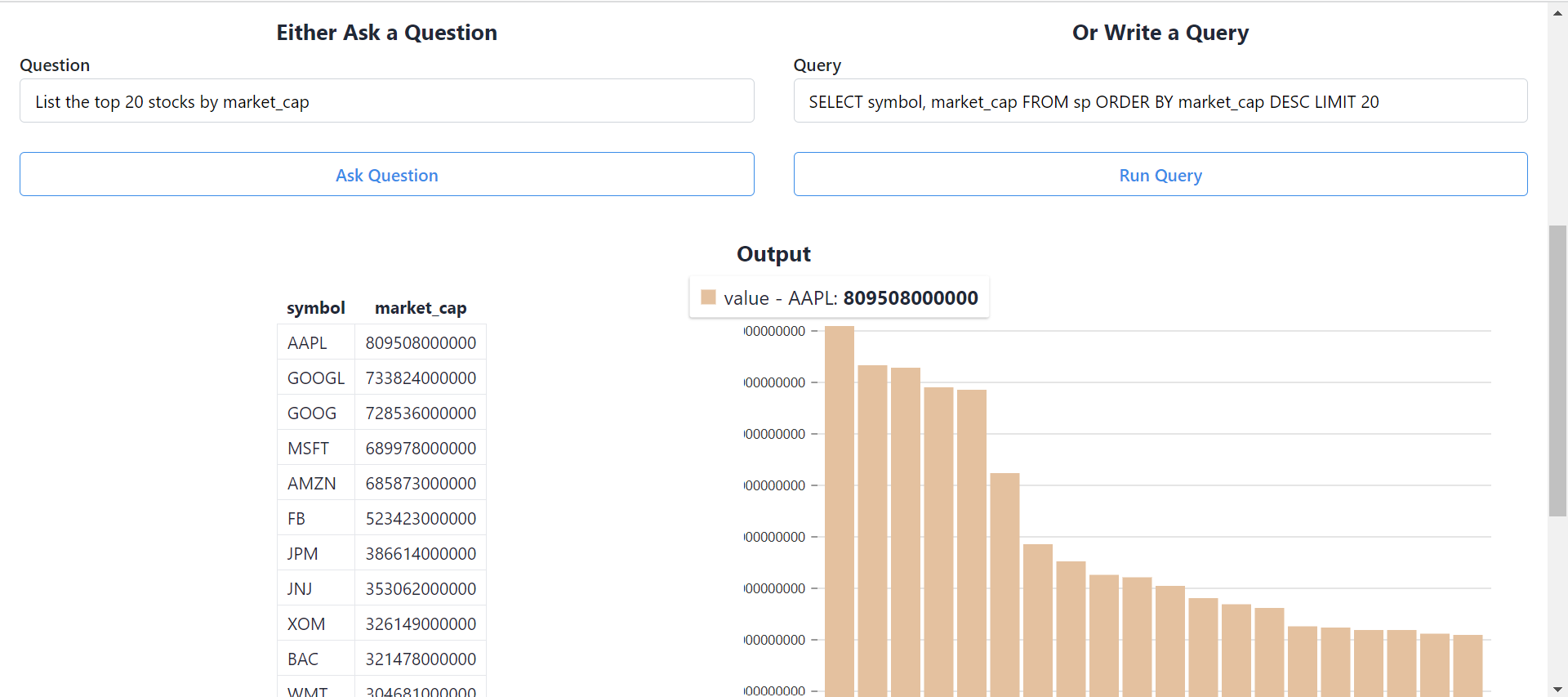The image size is (1568, 697).
Task: Click market cap value 728536000000
Action: click(x=421, y=413)
